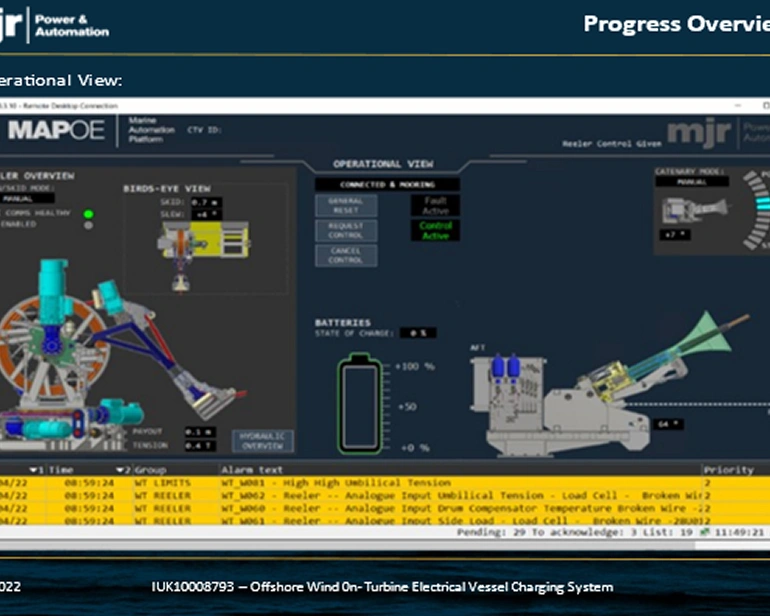
Task: Click the Tension 0.4 T value
Action: coord(200,446)
